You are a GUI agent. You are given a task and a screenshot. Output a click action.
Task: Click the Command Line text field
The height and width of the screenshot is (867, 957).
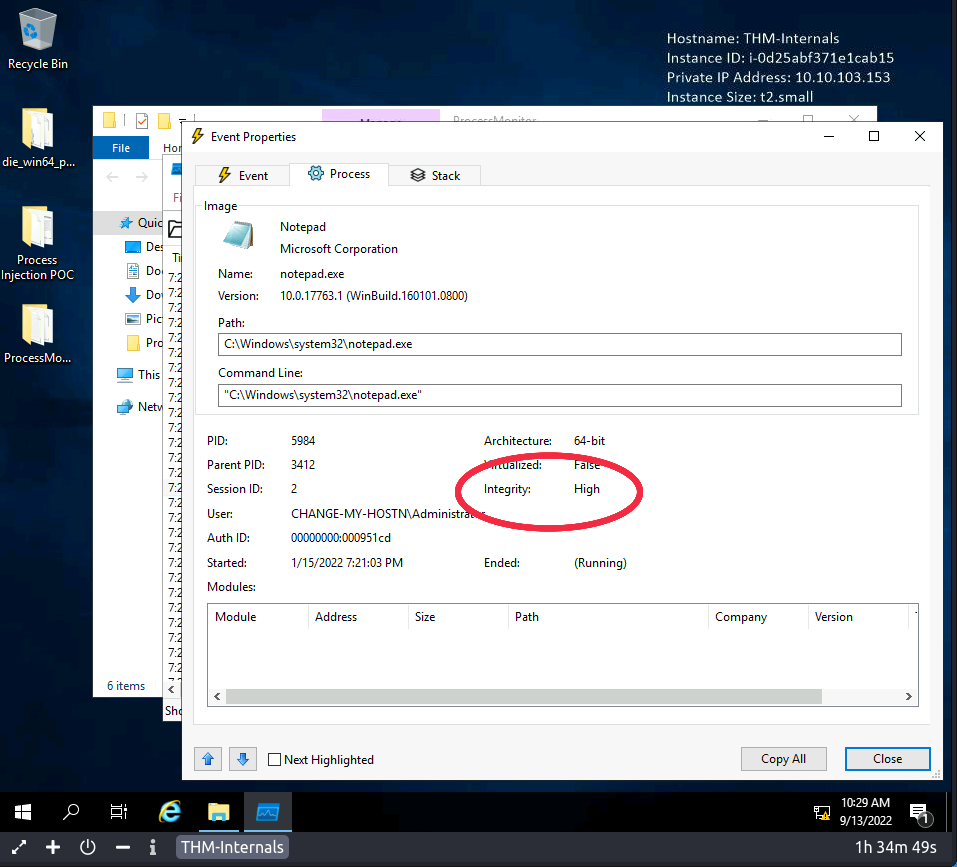click(x=560, y=395)
